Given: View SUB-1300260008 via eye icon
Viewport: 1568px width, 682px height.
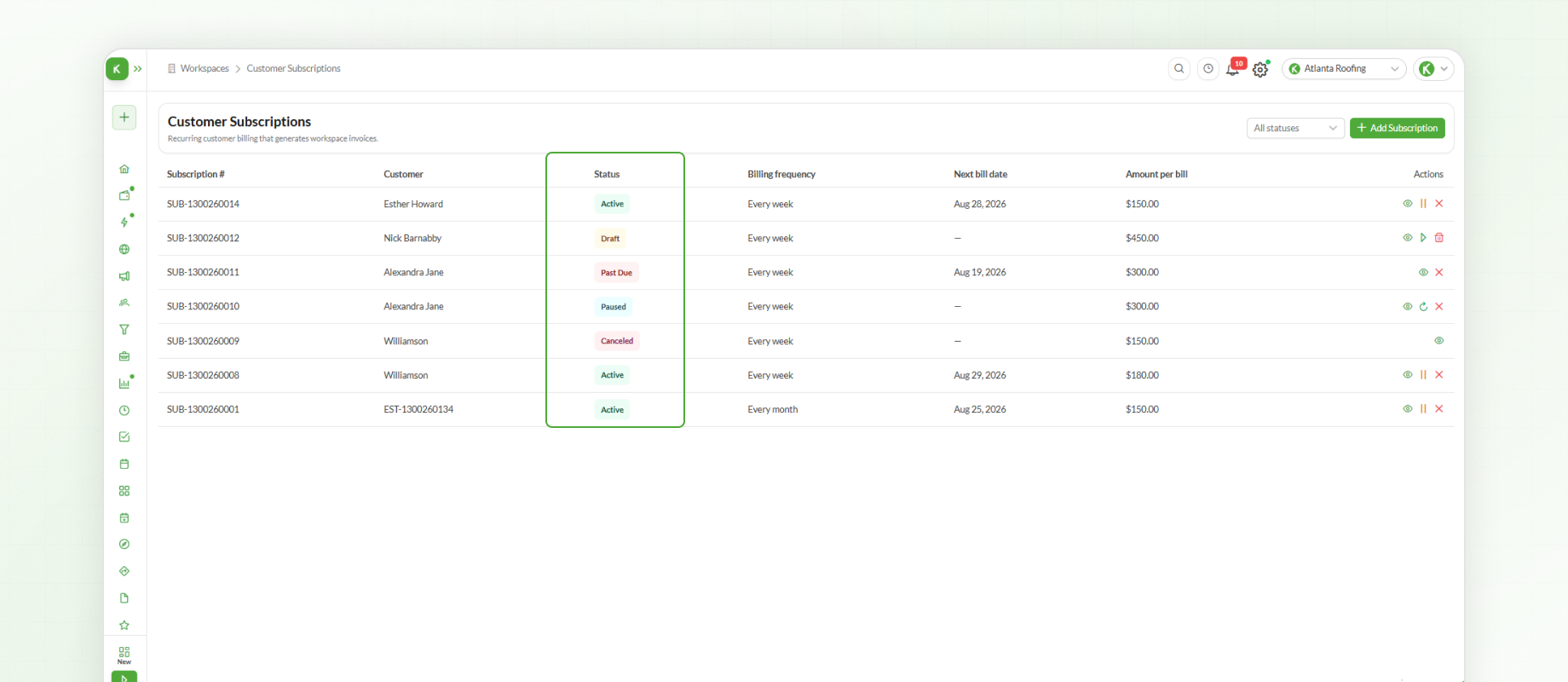Looking at the screenshot, I should click(x=1408, y=375).
